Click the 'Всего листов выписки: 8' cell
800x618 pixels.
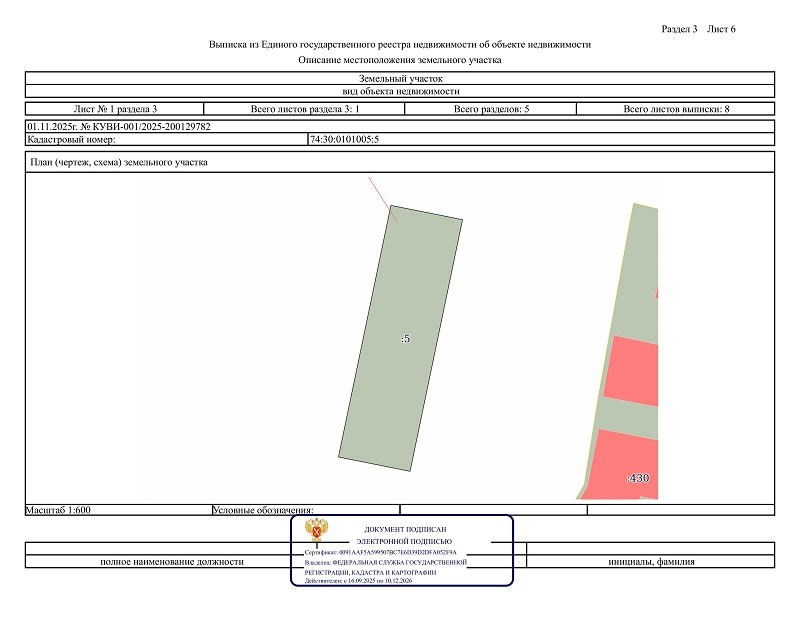(676, 108)
